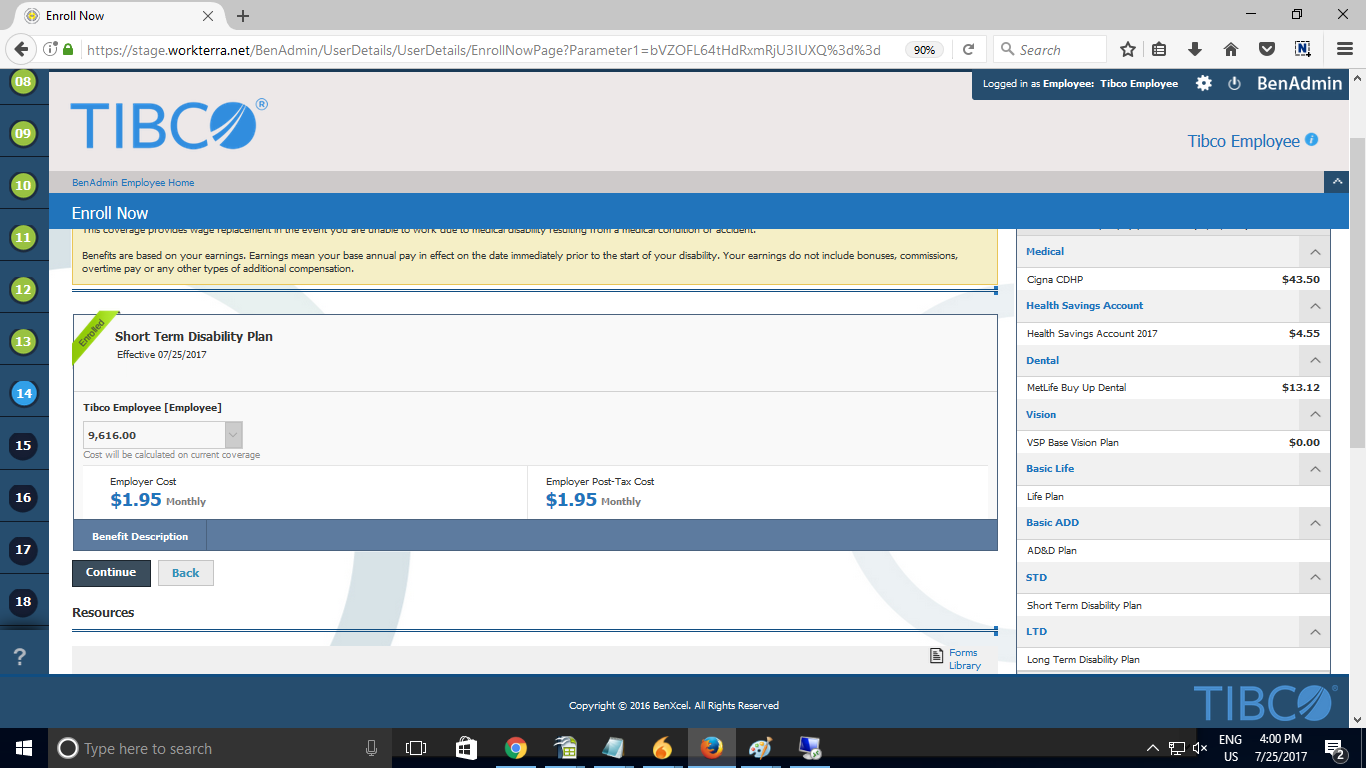This screenshot has height=768, width=1366.
Task: Open Firefox downloads arrow
Action: click(x=1195, y=49)
